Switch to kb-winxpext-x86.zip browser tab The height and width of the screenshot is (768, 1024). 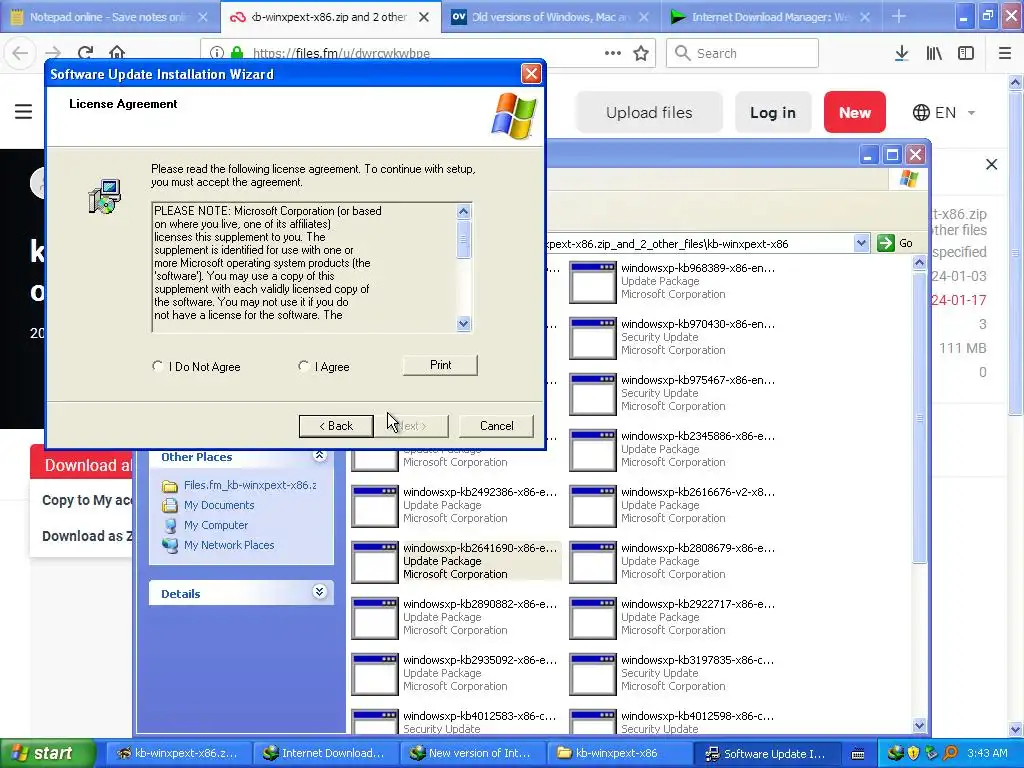pyautogui.click(x=330, y=17)
